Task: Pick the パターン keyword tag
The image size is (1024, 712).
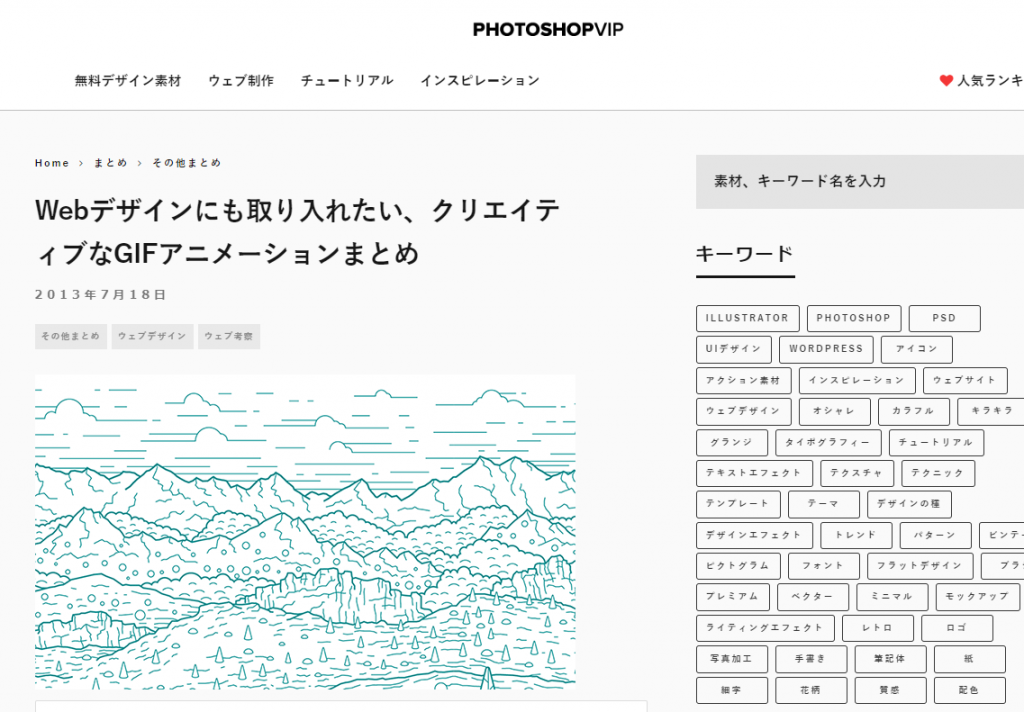Action: coord(935,535)
